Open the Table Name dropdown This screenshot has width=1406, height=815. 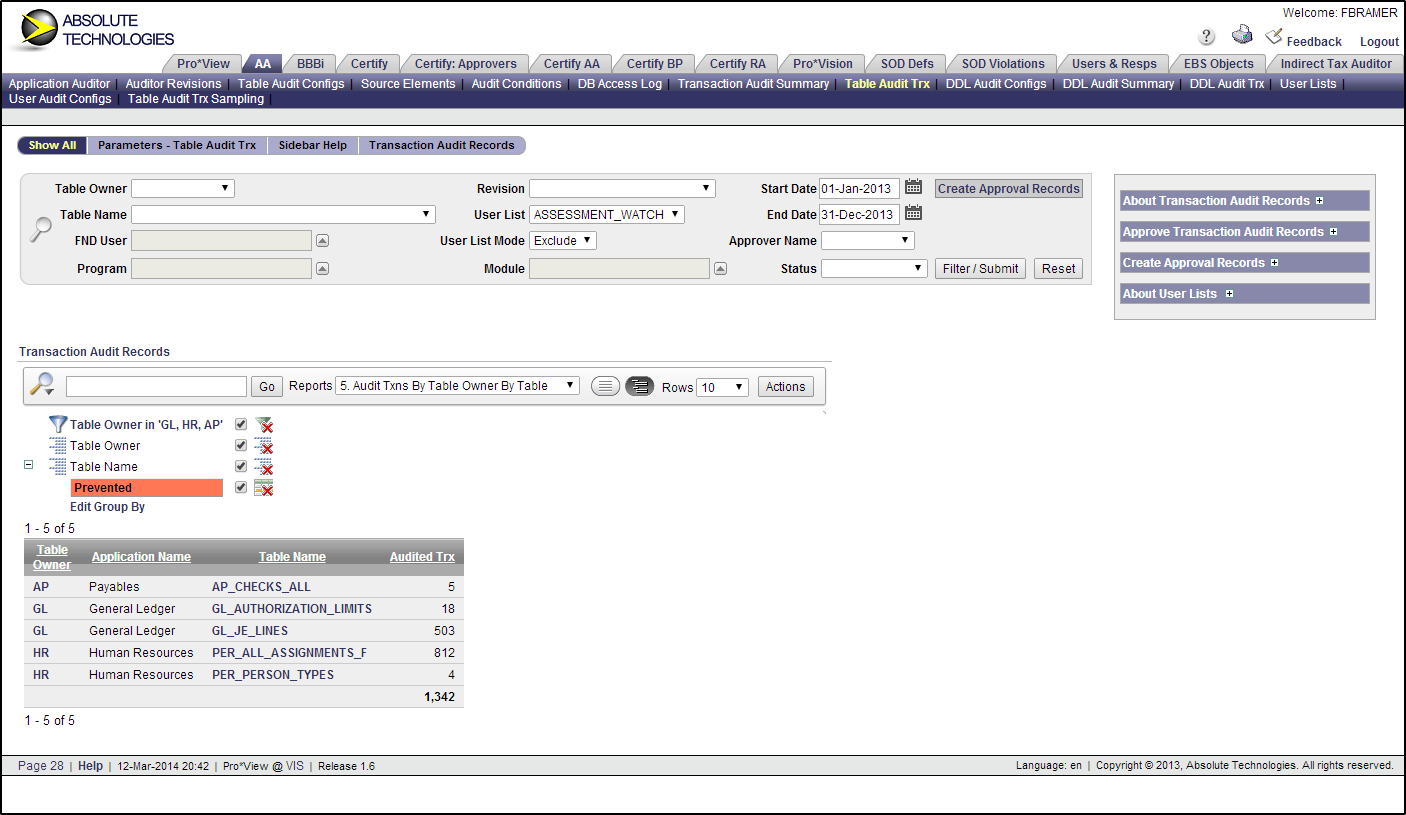click(x=284, y=214)
